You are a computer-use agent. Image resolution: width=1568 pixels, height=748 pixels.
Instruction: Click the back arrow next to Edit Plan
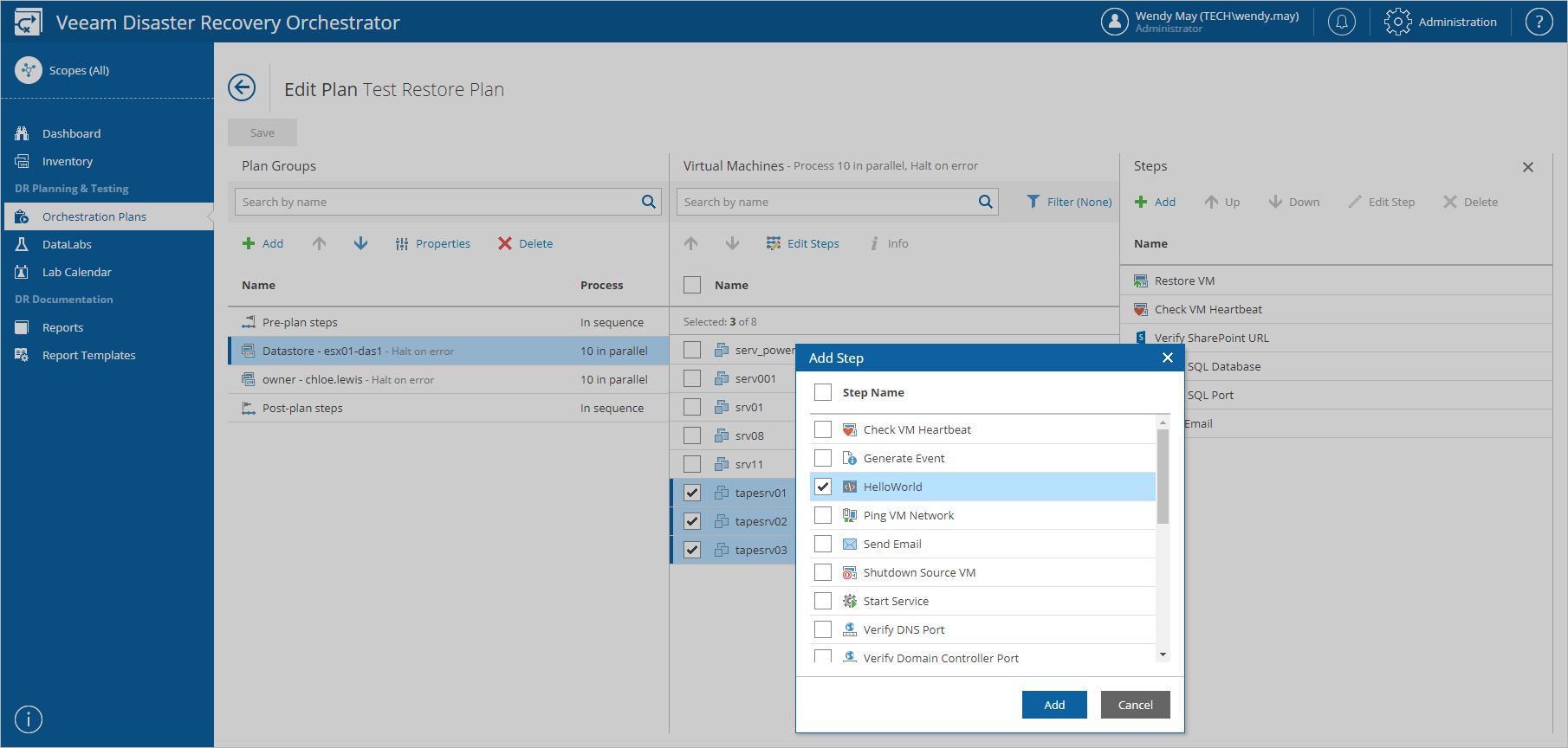[x=242, y=87]
